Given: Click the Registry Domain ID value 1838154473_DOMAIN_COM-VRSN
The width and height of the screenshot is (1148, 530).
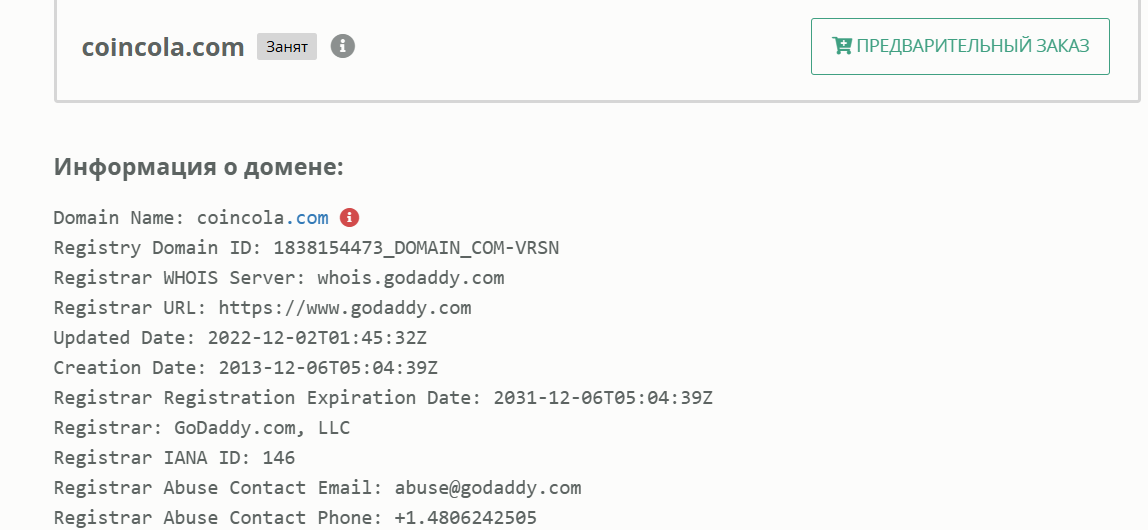Looking at the screenshot, I should pyautogui.click(x=416, y=248).
